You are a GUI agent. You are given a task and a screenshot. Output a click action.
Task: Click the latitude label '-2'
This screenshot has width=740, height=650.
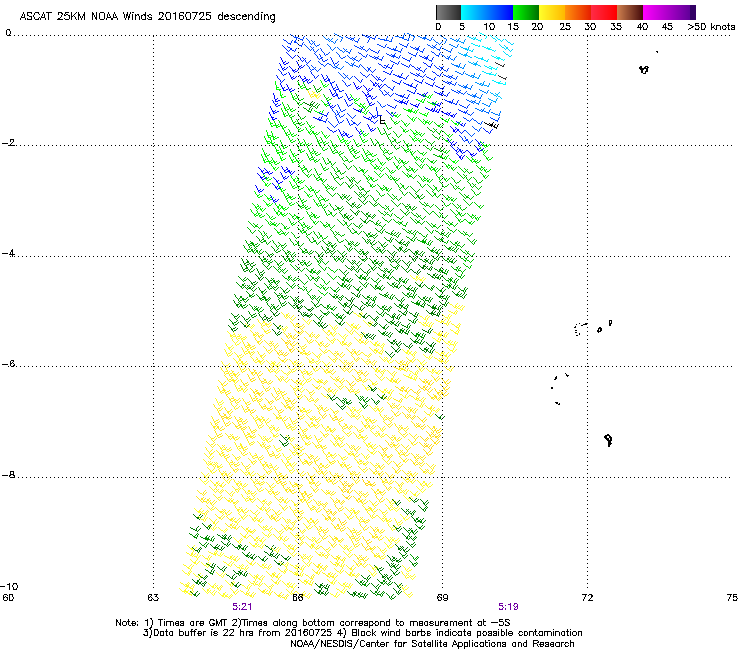tap(8, 143)
